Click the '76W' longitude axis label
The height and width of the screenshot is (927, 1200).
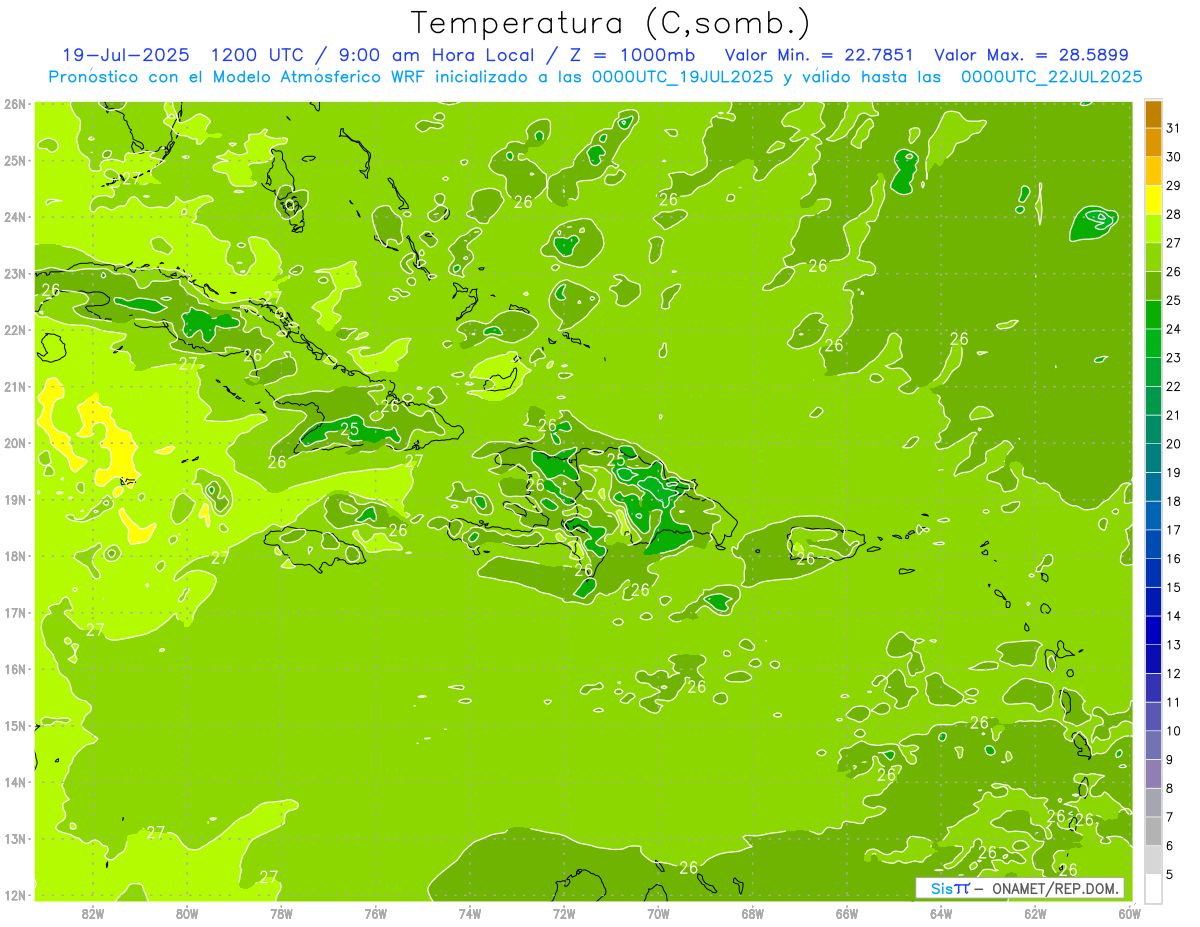pyautogui.click(x=375, y=913)
